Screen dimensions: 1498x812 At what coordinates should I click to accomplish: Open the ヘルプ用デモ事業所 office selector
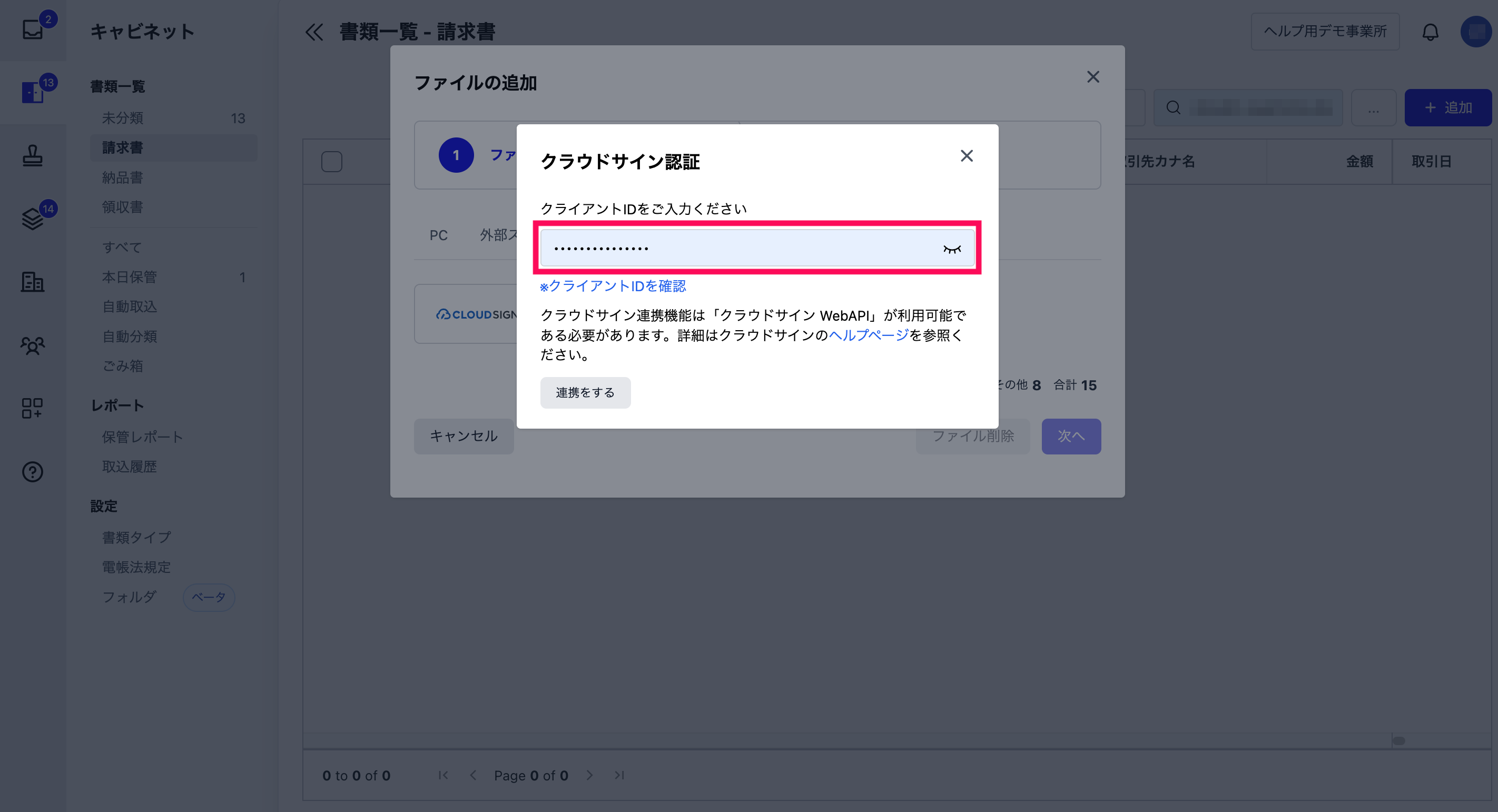click(x=1325, y=32)
